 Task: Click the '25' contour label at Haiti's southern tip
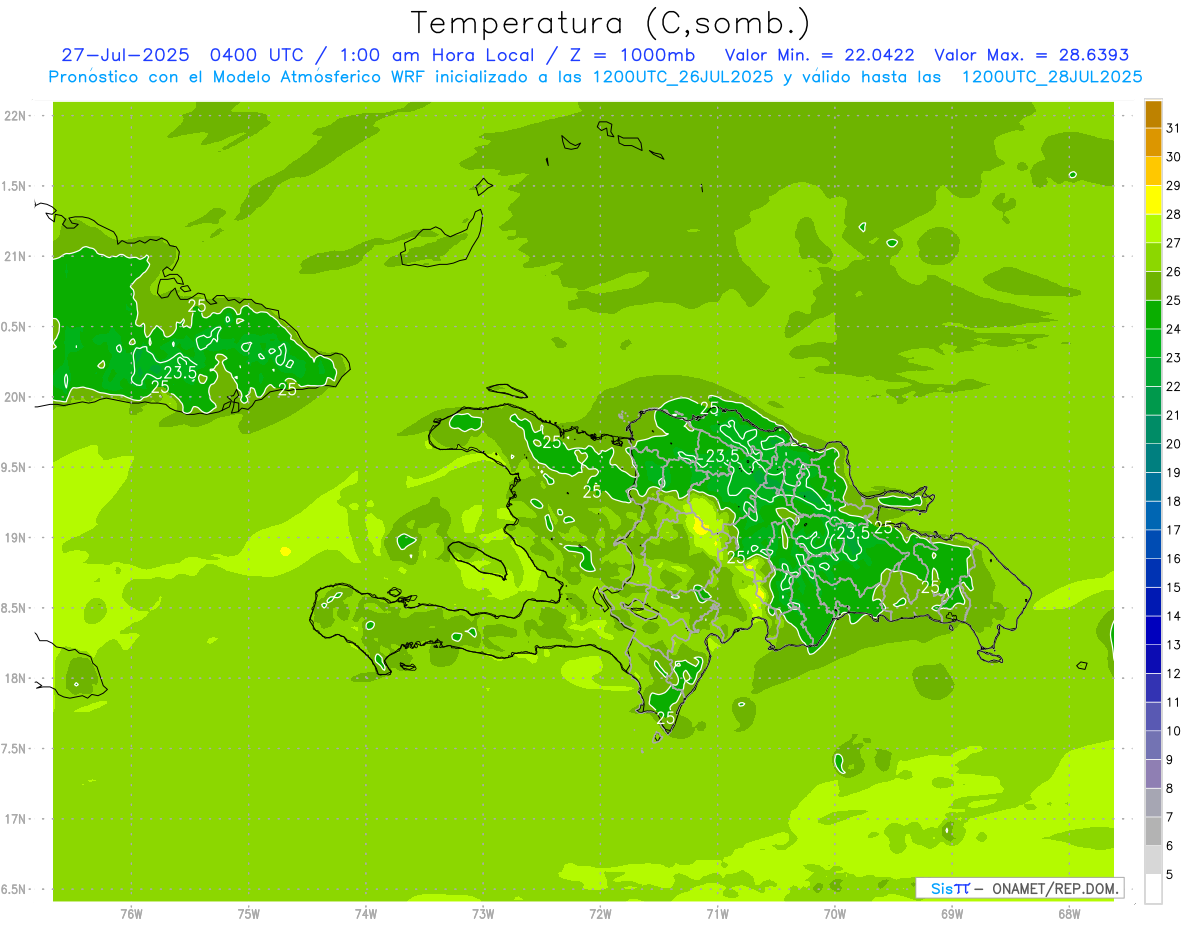pyautogui.click(x=666, y=718)
